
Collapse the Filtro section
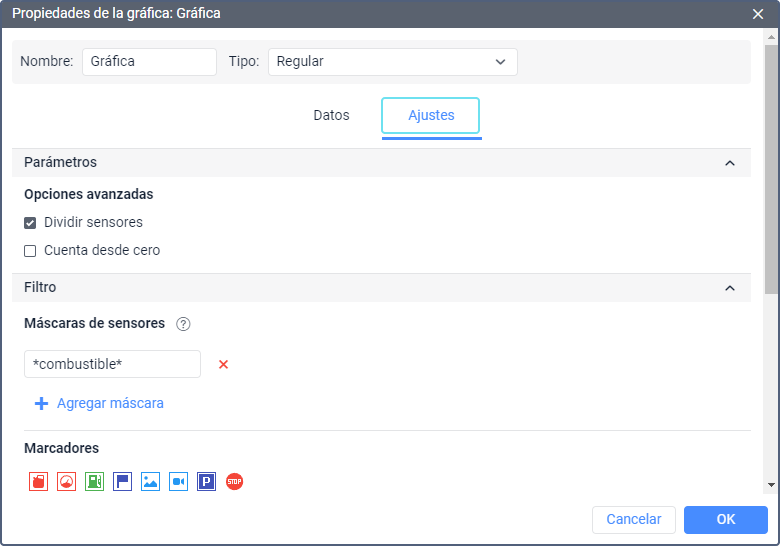pyautogui.click(x=730, y=288)
